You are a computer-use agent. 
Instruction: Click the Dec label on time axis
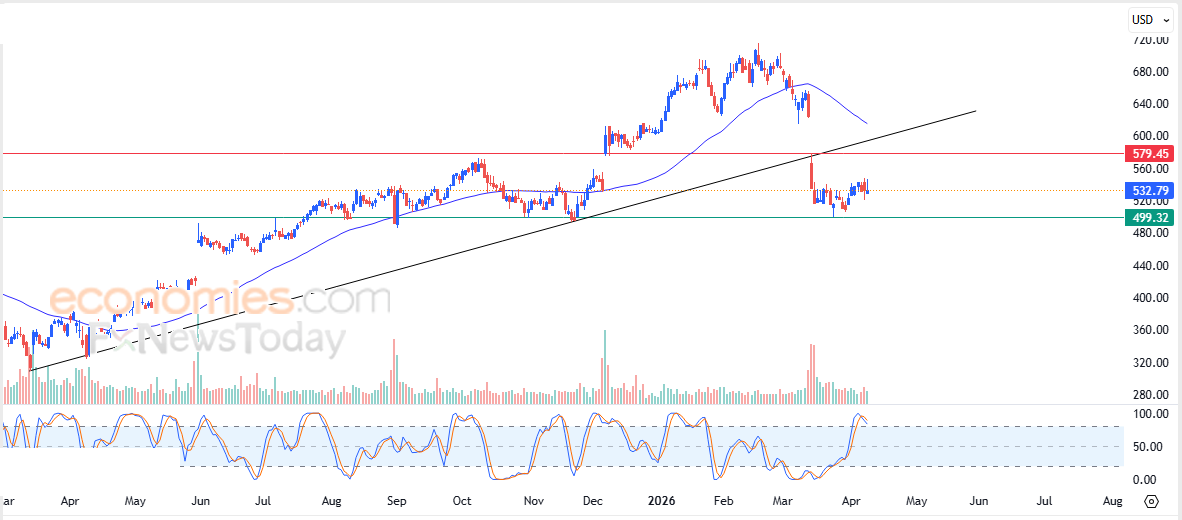pos(591,500)
